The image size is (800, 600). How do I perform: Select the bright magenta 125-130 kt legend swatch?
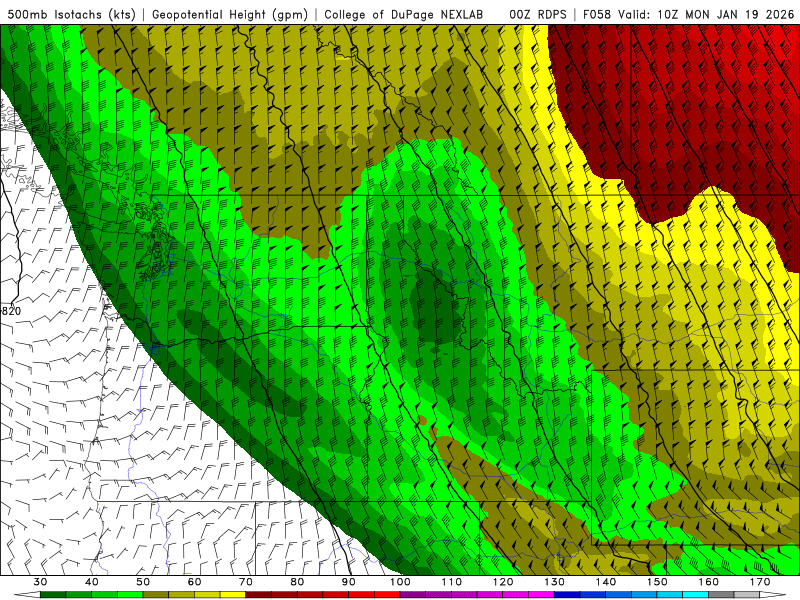[x=541, y=594]
